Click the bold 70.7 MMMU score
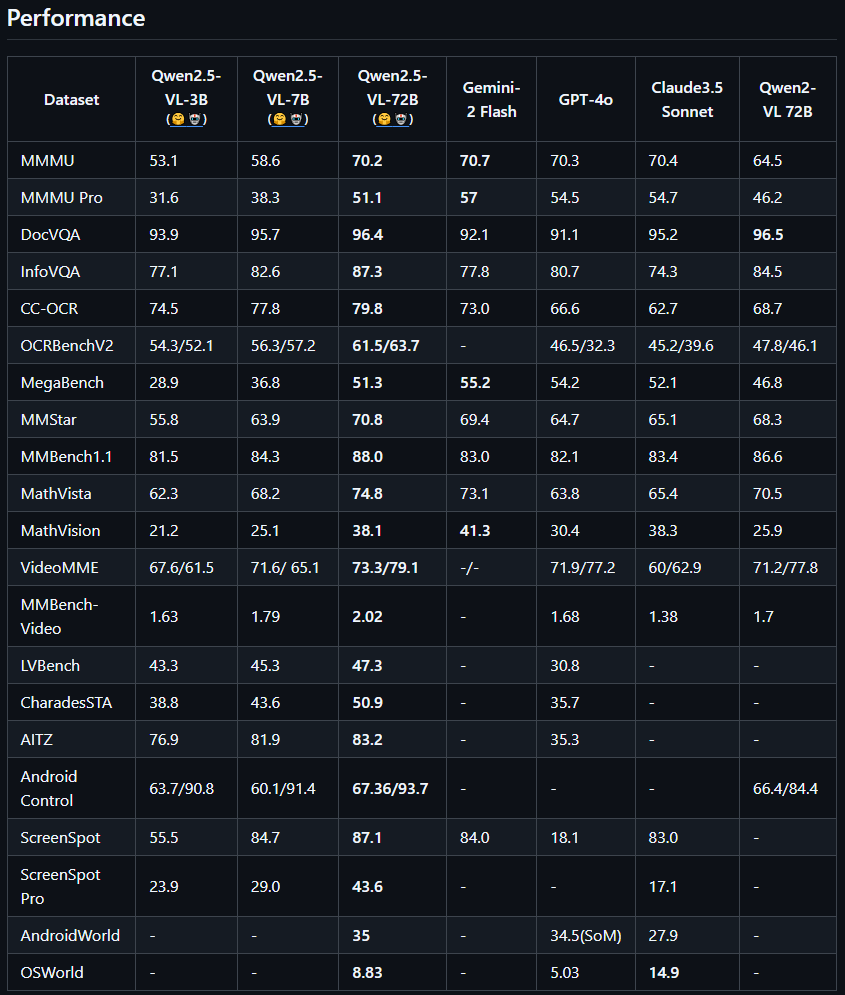 click(475, 161)
